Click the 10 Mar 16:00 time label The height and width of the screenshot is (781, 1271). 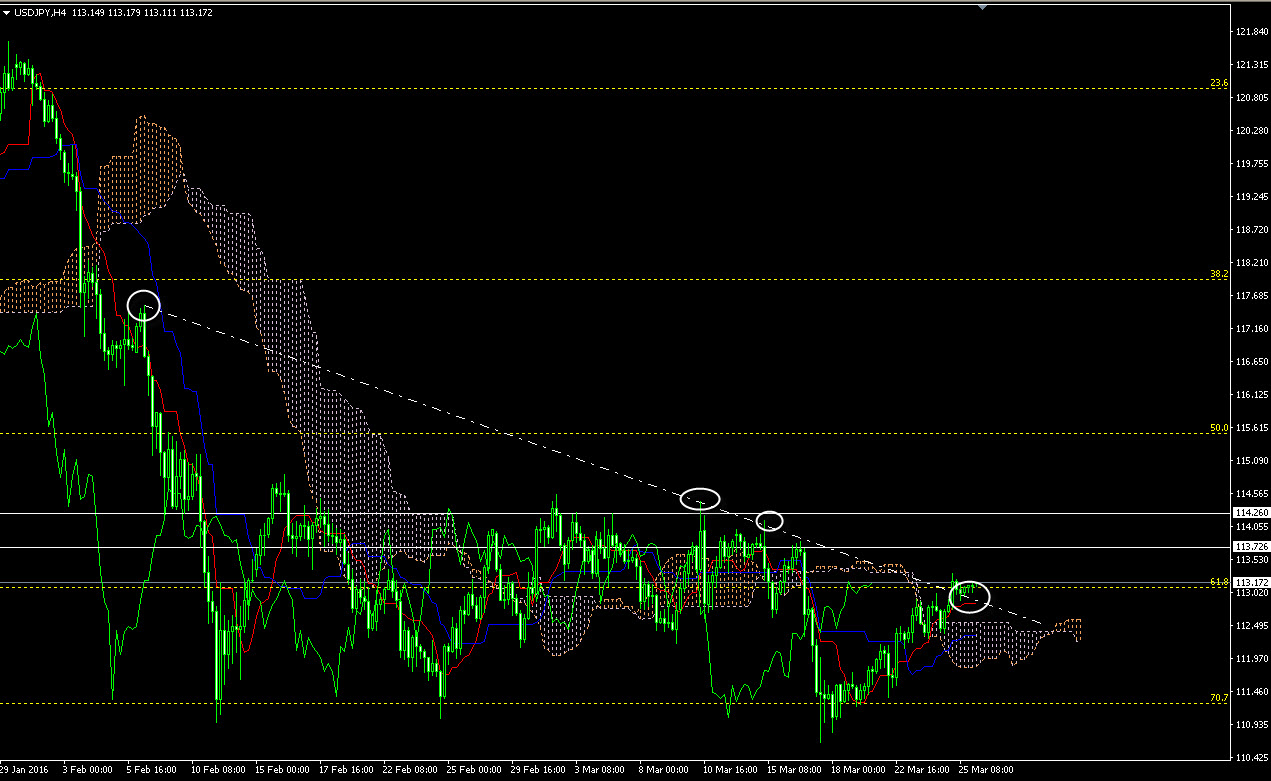[730, 771]
